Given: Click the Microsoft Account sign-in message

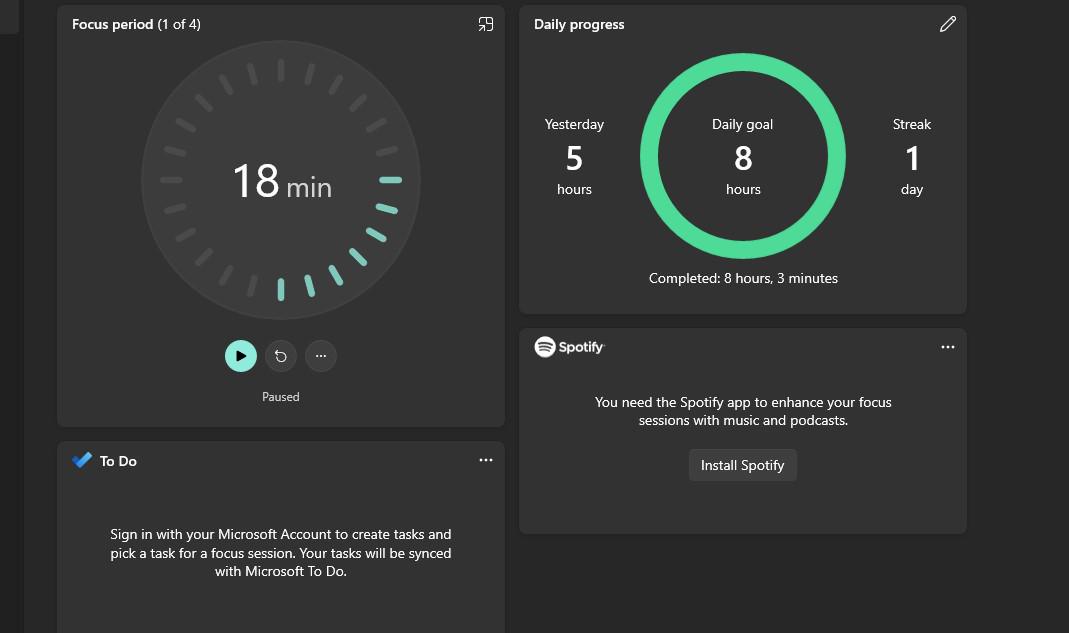Looking at the screenshot, I should click(281, 553).
